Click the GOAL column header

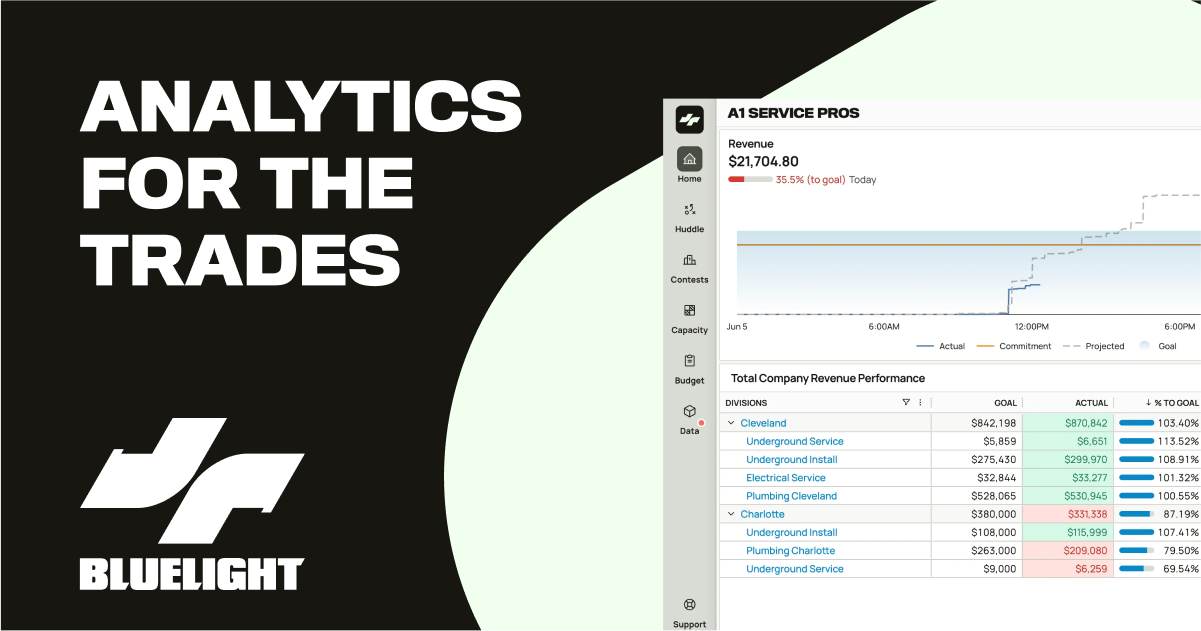(1004, 403)
